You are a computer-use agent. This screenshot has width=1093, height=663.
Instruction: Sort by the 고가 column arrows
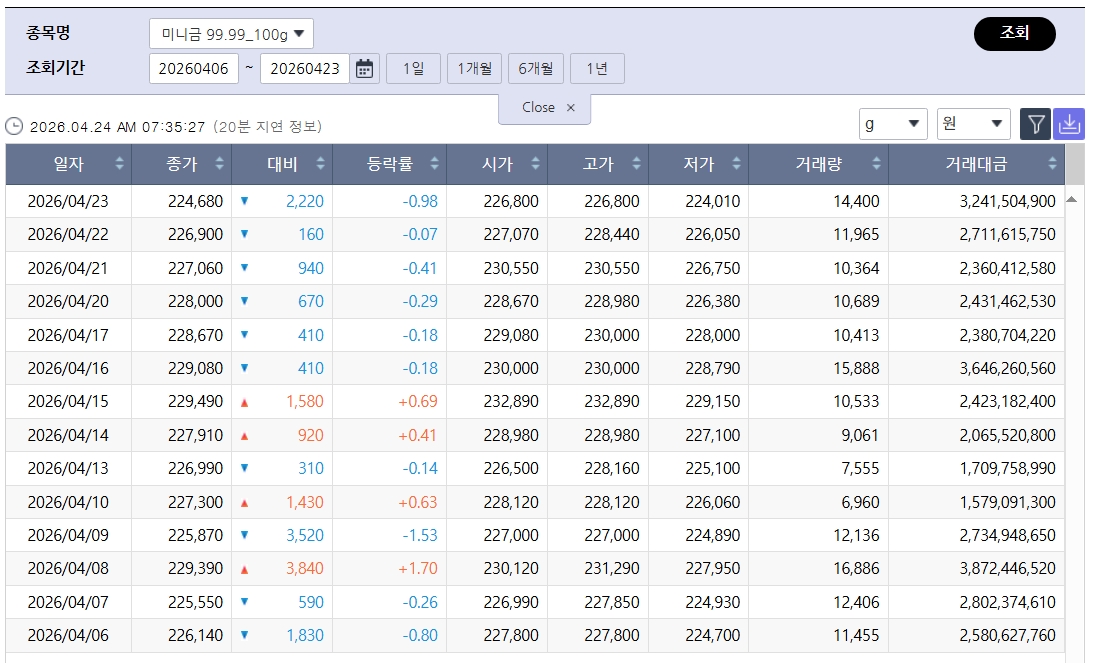pos(636,164)
